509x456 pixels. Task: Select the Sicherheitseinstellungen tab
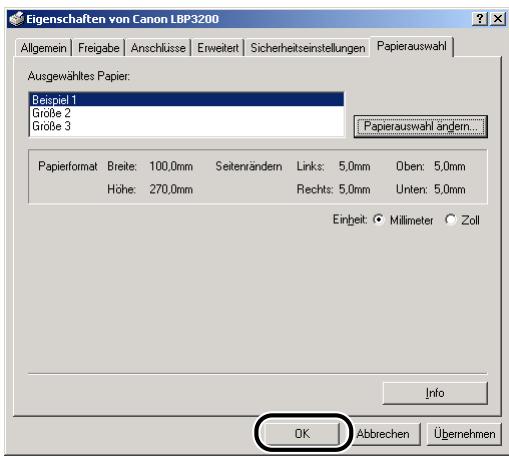point(308,48)
